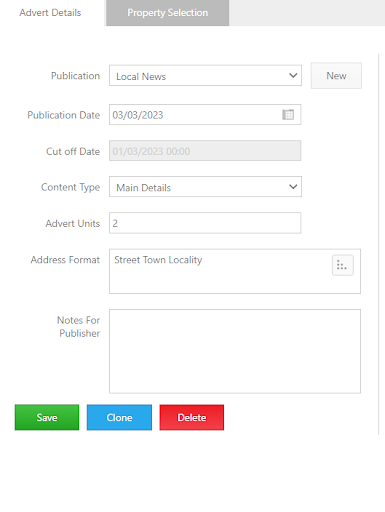385x512 pixels.
Task: Click the Address Format label
Action: [65, 260]
